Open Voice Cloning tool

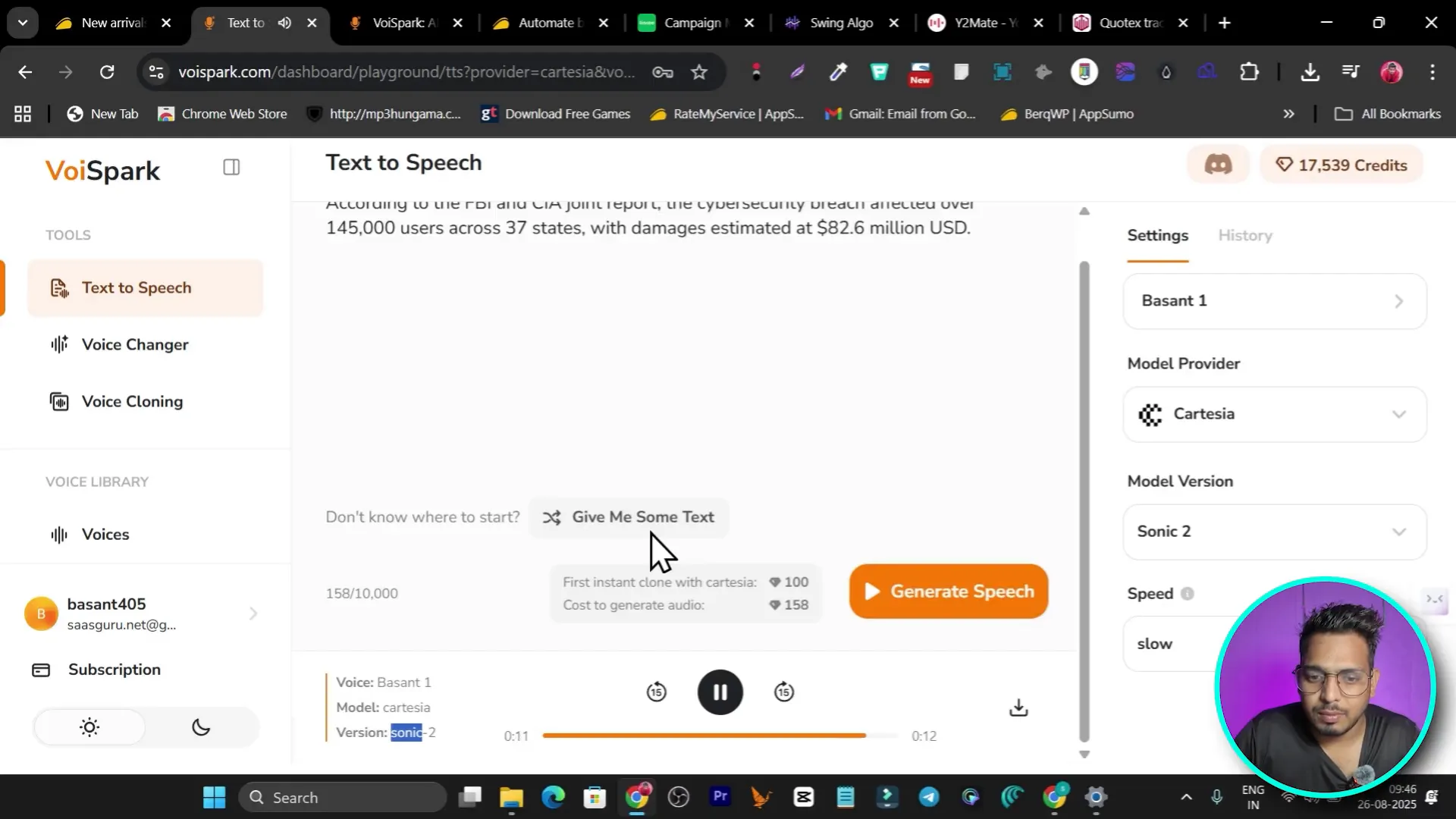pyautogui.click(x=132, y=401)
